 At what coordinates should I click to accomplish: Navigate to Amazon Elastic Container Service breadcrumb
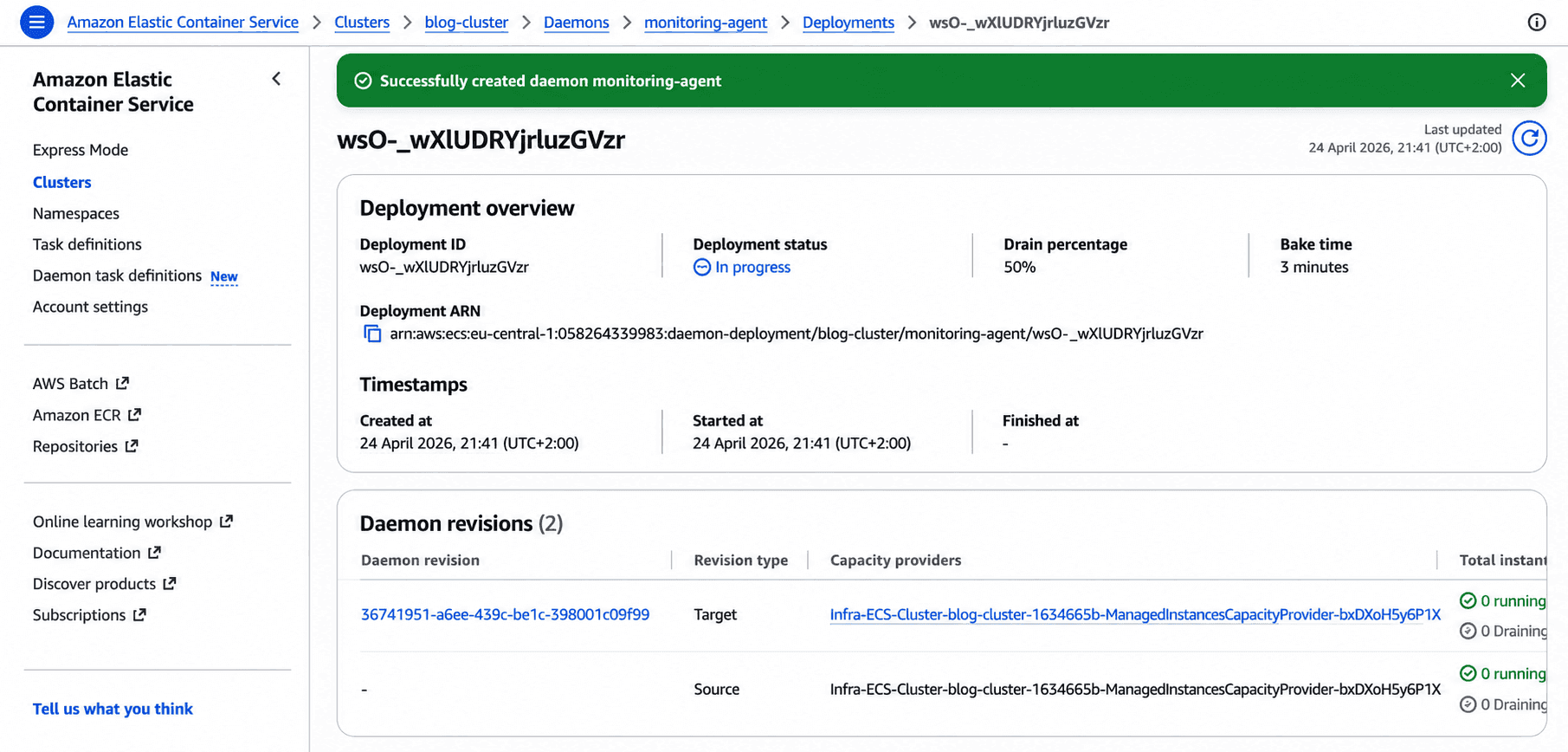(x=183, y=23)
